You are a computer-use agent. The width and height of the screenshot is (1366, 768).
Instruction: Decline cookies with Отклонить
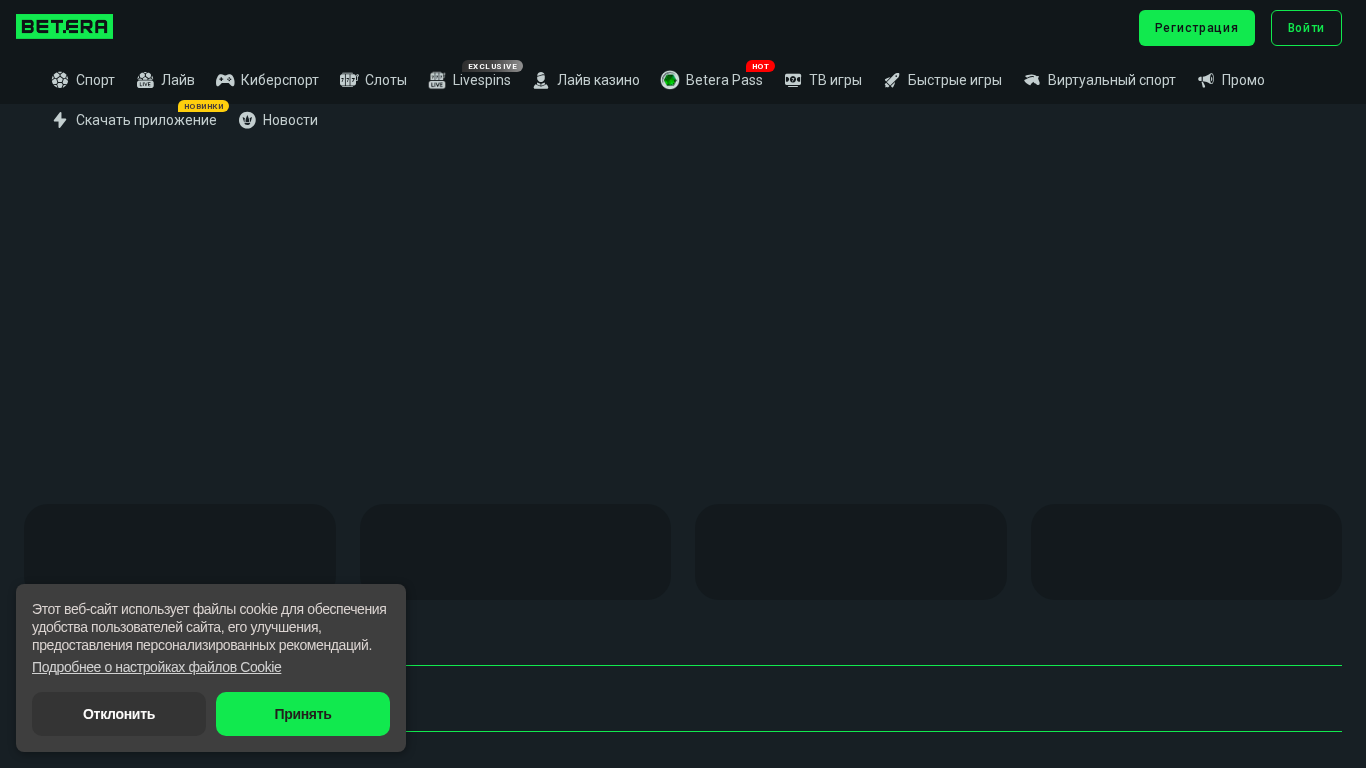point(119,714)
